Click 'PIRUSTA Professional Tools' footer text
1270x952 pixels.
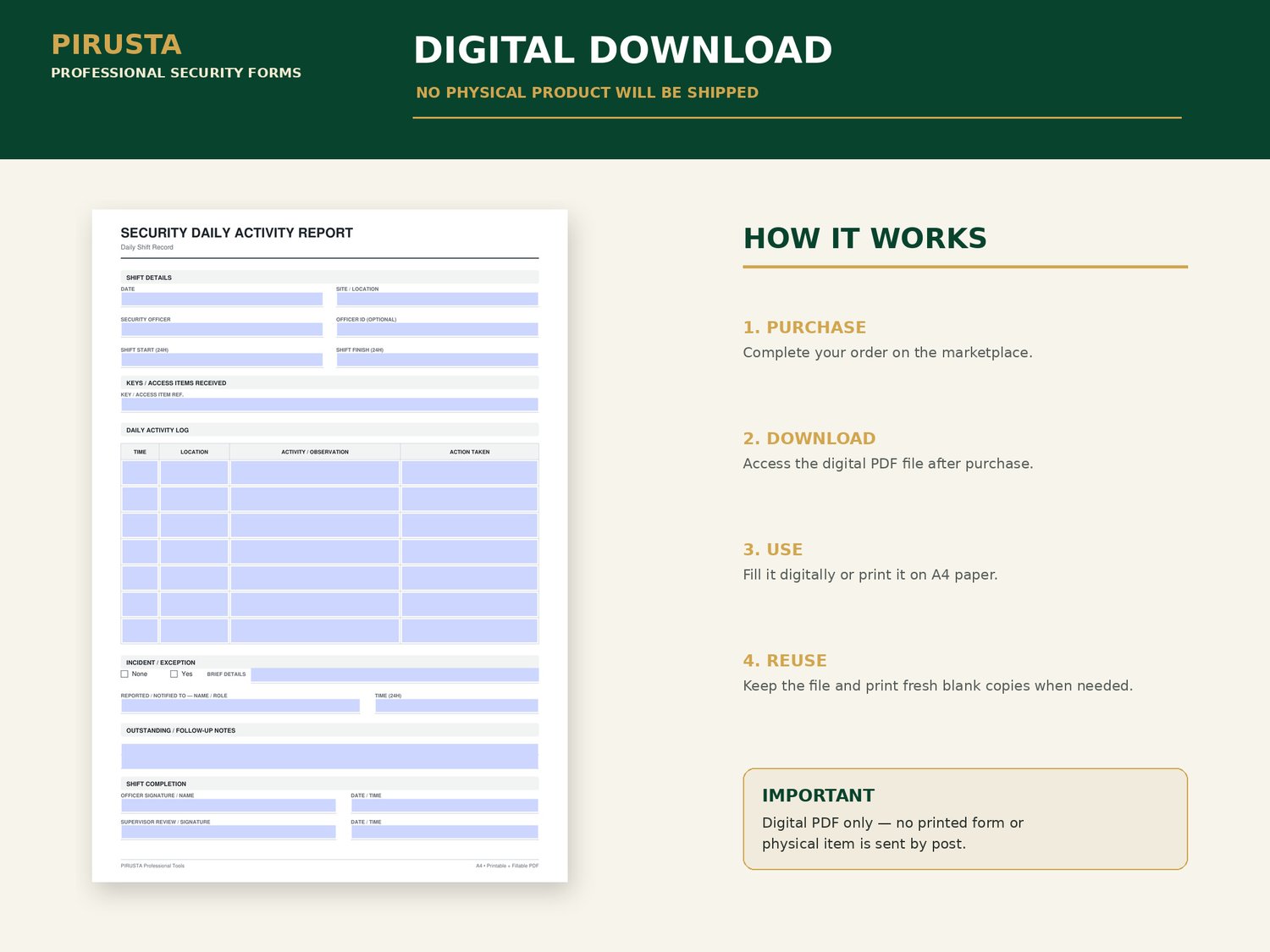pyautogui.click(x=152, y=866)
